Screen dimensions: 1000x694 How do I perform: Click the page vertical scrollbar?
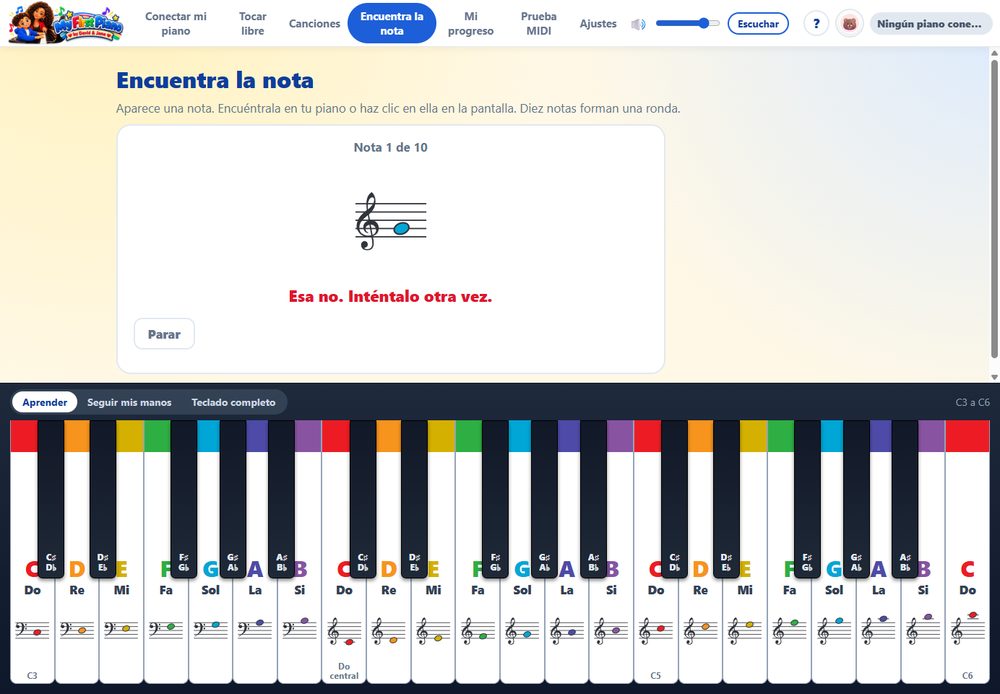point(994,210)
